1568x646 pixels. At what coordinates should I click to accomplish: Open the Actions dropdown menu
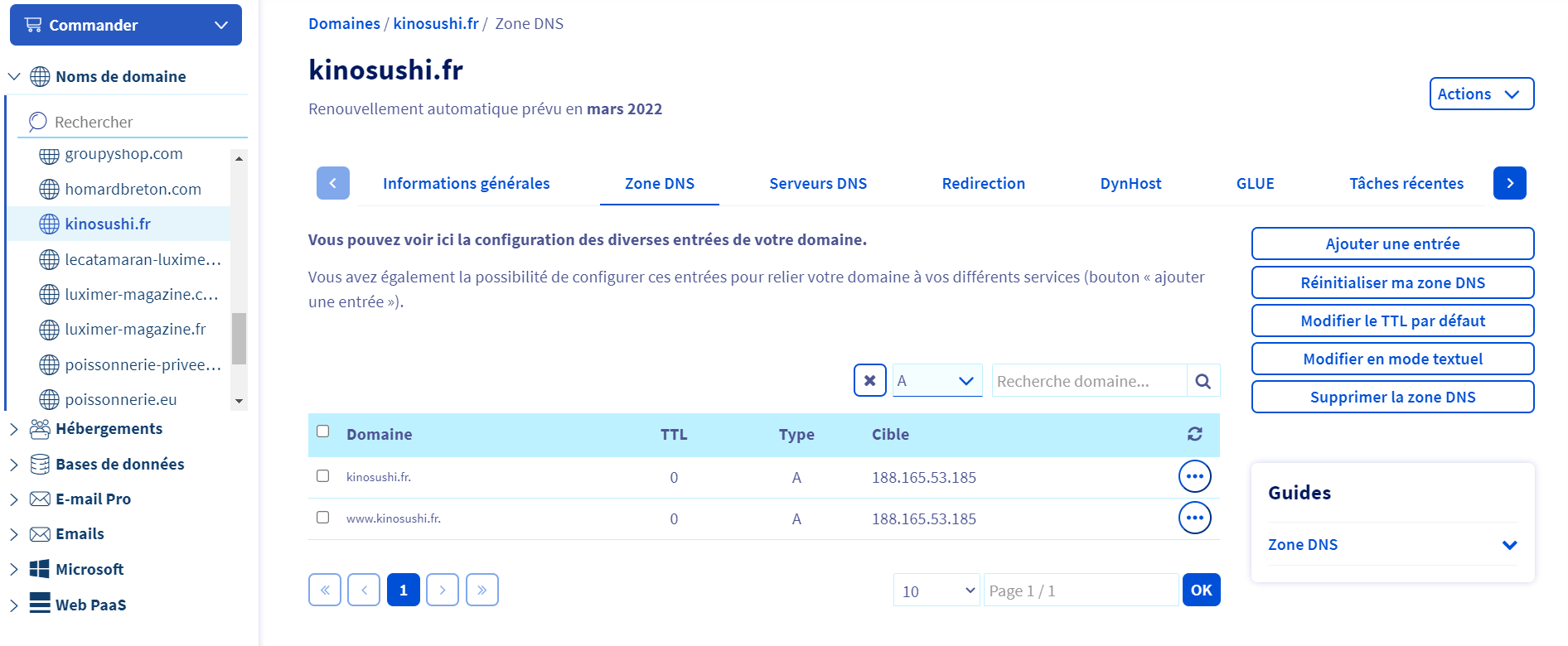1481,94
